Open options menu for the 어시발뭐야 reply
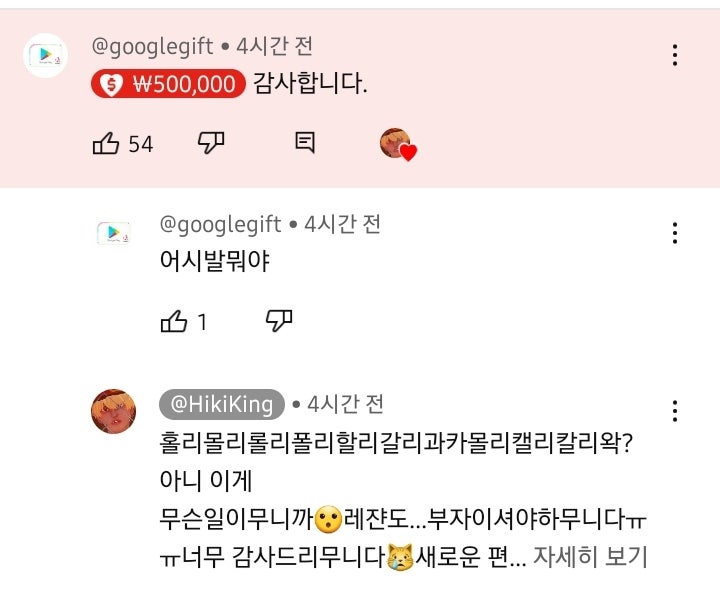The image size is (720, 594). click(676, 233)
